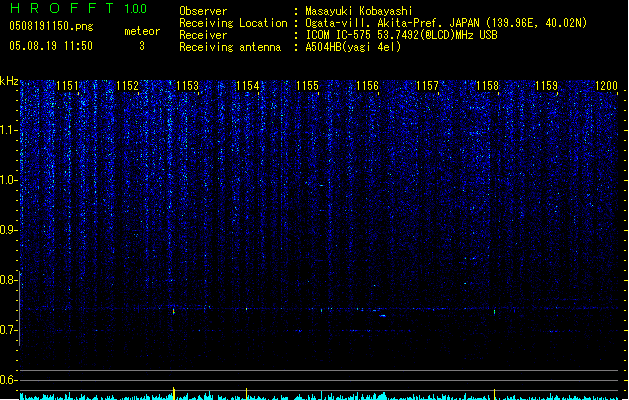
Task: Click the kHz axis unit label
Action: click(9, 81)
